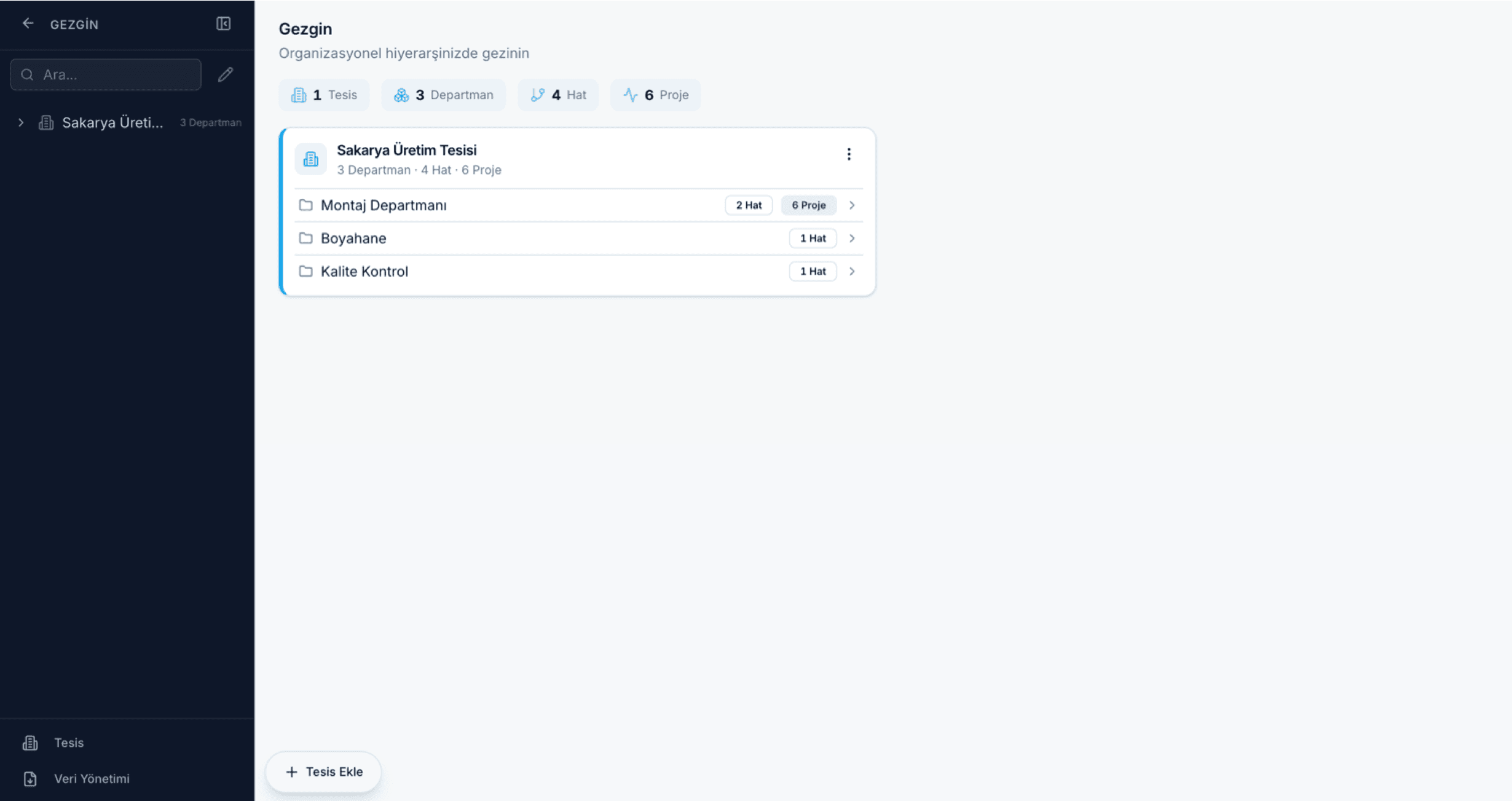Screen dimensions: 1512x801
Task: Open the Kalite Kontrol row
Action: coord(578,271)
